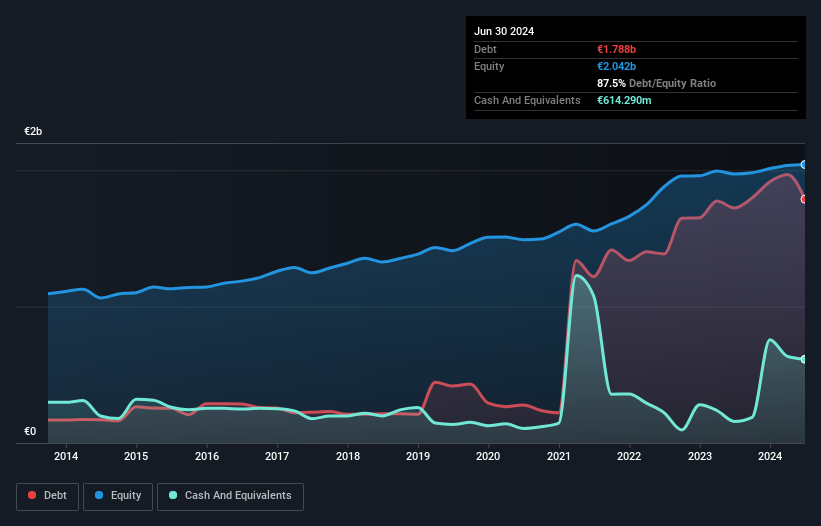This screenshot has width=821, height=526.
Task: Toggle the Cash And Equivalents legend button
Action: (x=230, y=496)
